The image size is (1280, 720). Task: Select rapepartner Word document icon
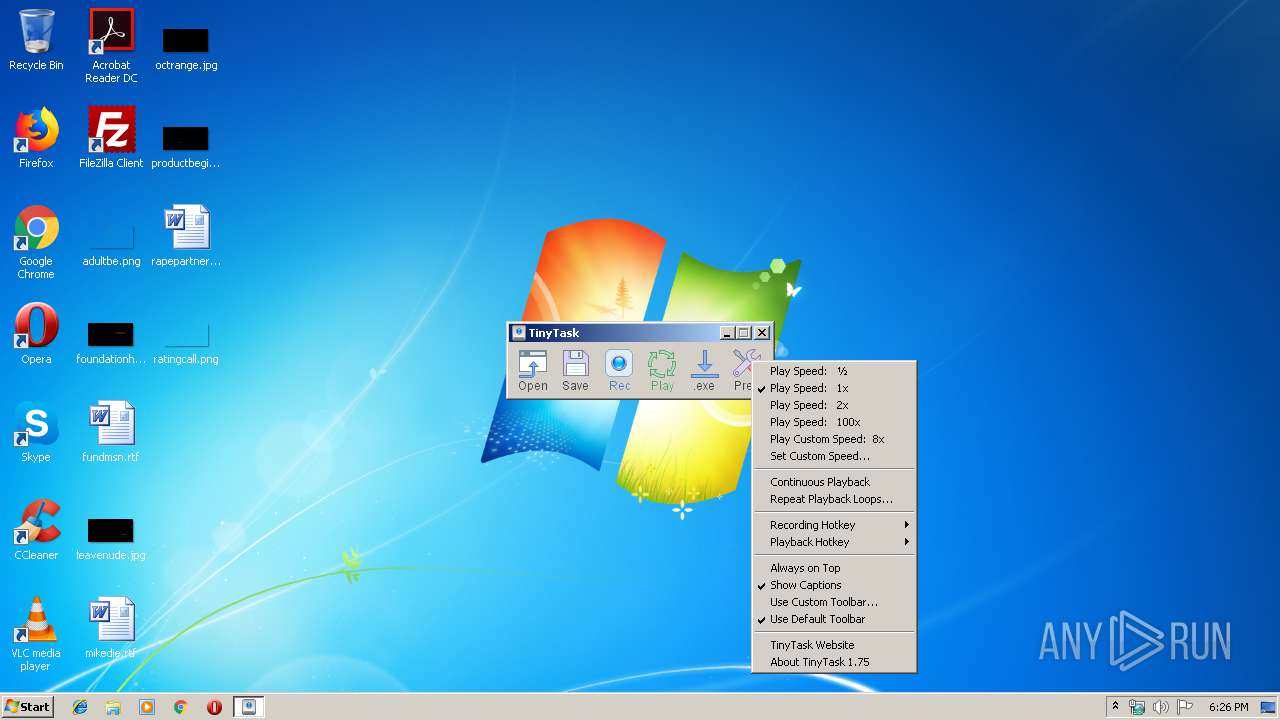pyautogui.click(x=186, y=236)
